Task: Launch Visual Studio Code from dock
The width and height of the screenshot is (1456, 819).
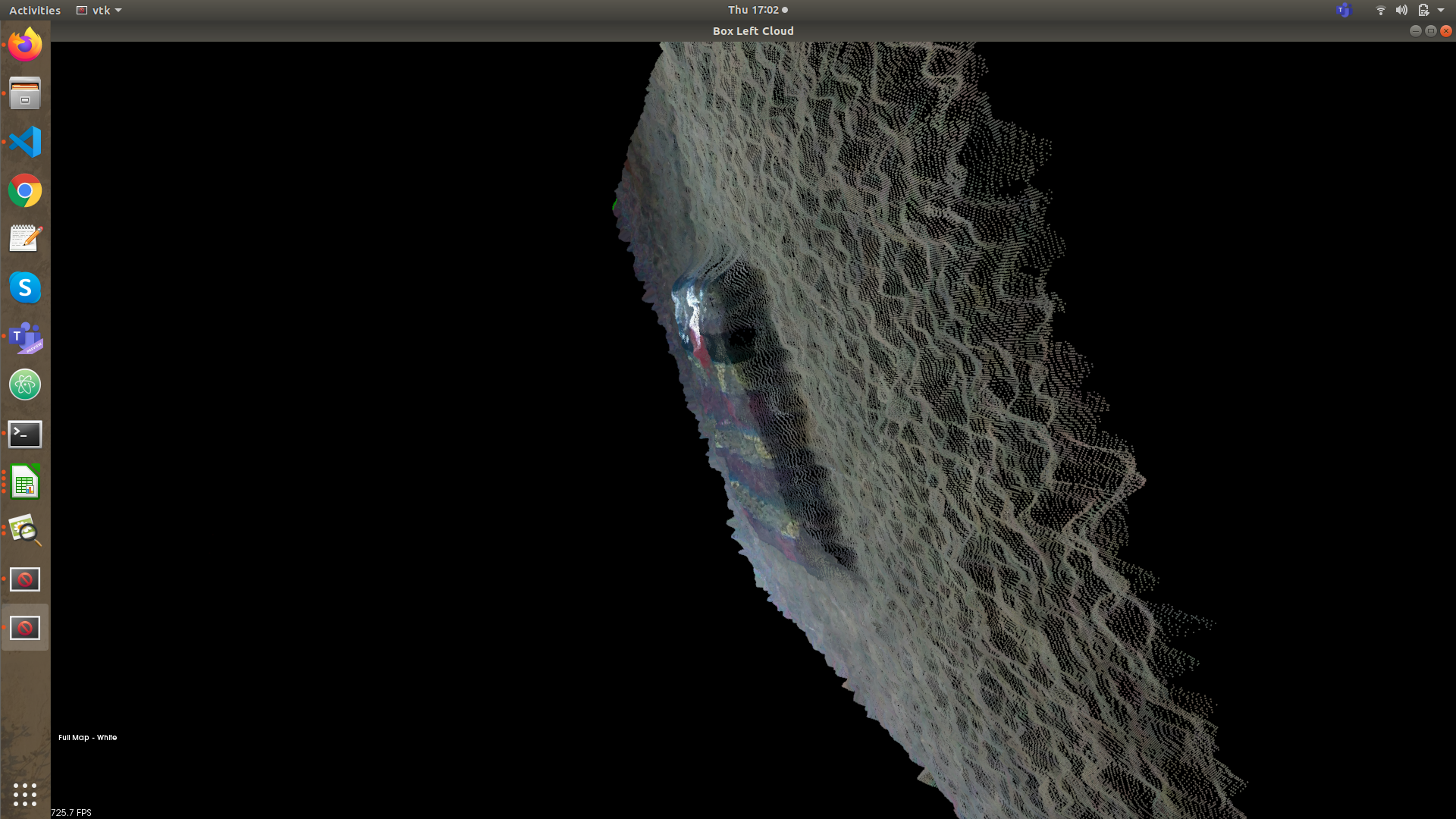Action: (25, 142)
